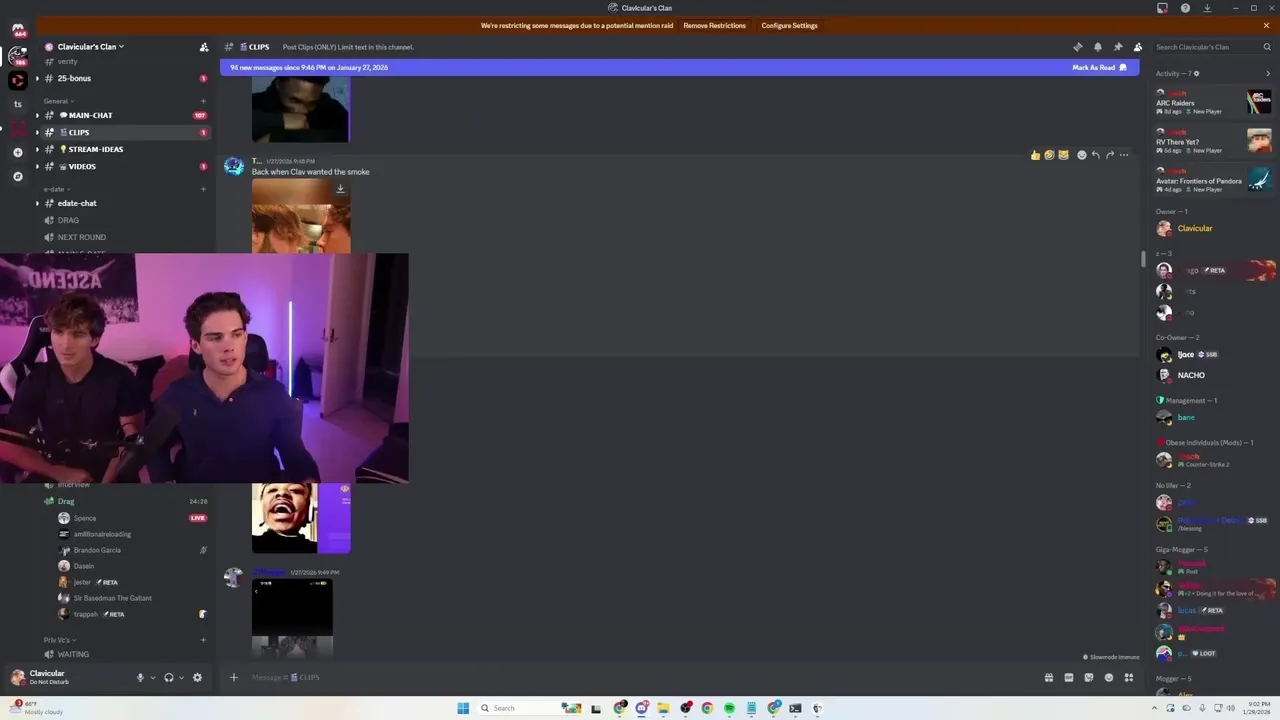Mute microphone in user panel

140,677
